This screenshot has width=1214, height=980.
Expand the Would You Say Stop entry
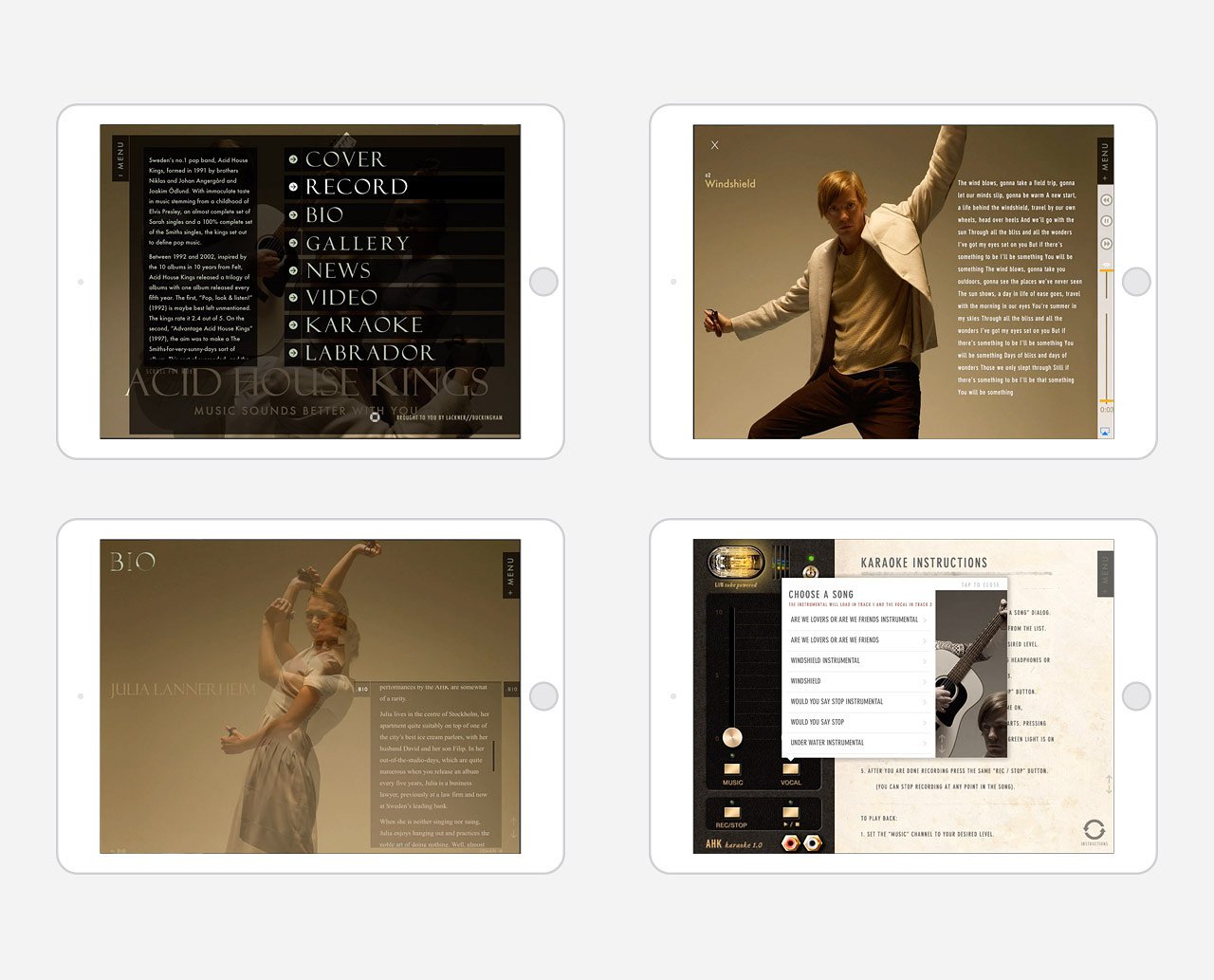[857, 722]
